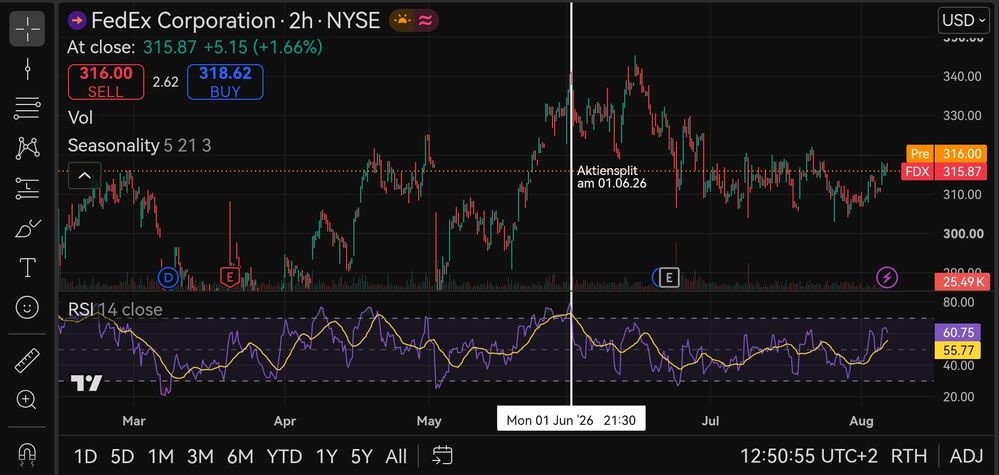This screenshot has height=475, width=999.
Task: Select the trend line drawing tool
Action: click(27, 69)
